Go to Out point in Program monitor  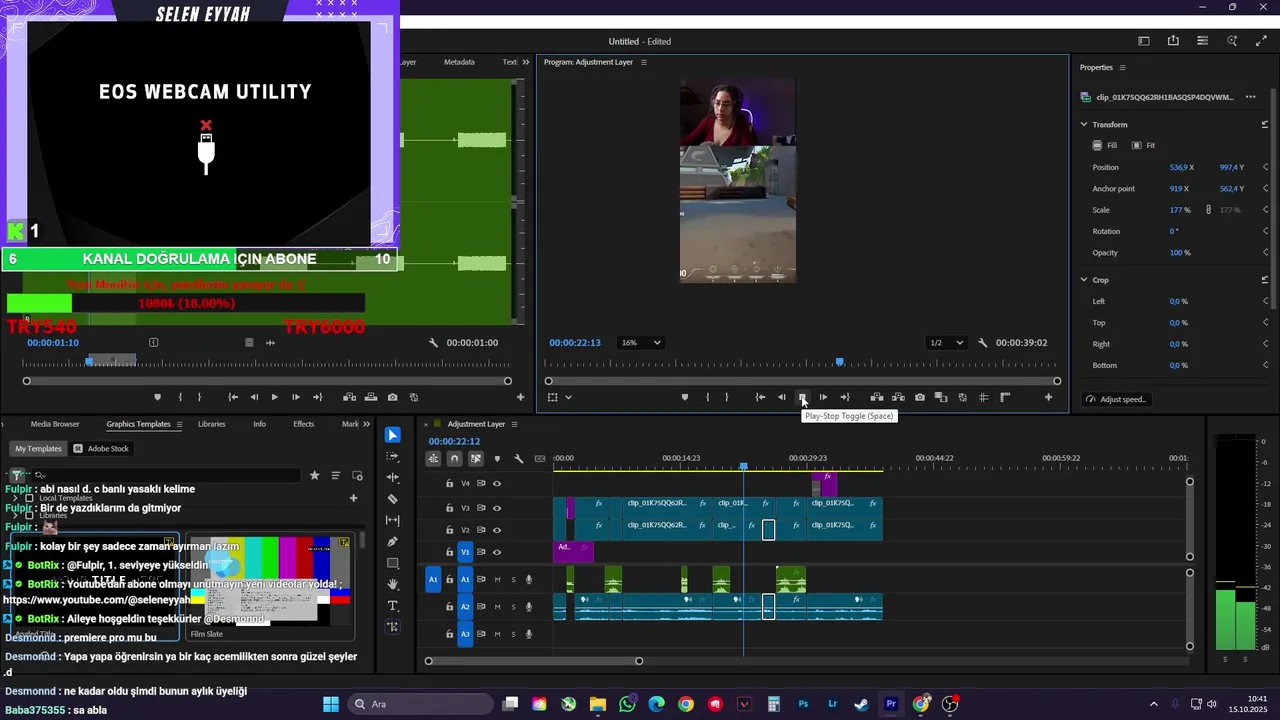coord(844,397)
